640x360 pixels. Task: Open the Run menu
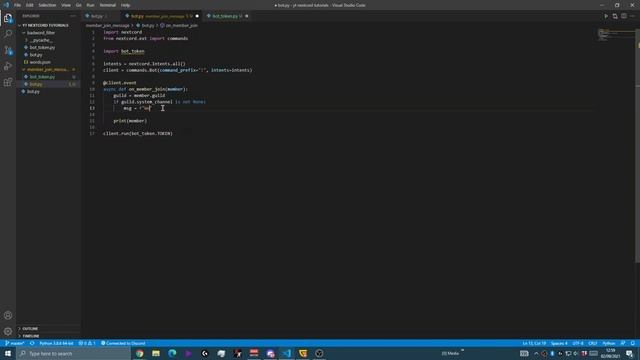[90, 5]
